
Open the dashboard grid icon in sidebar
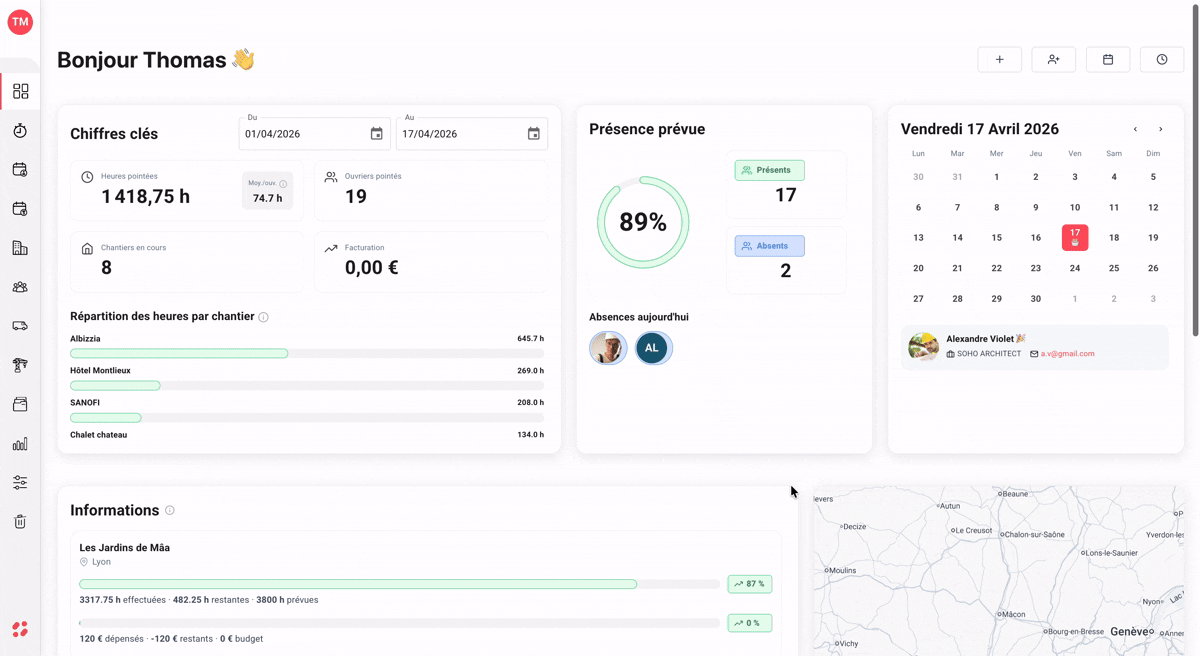[20, 91]
